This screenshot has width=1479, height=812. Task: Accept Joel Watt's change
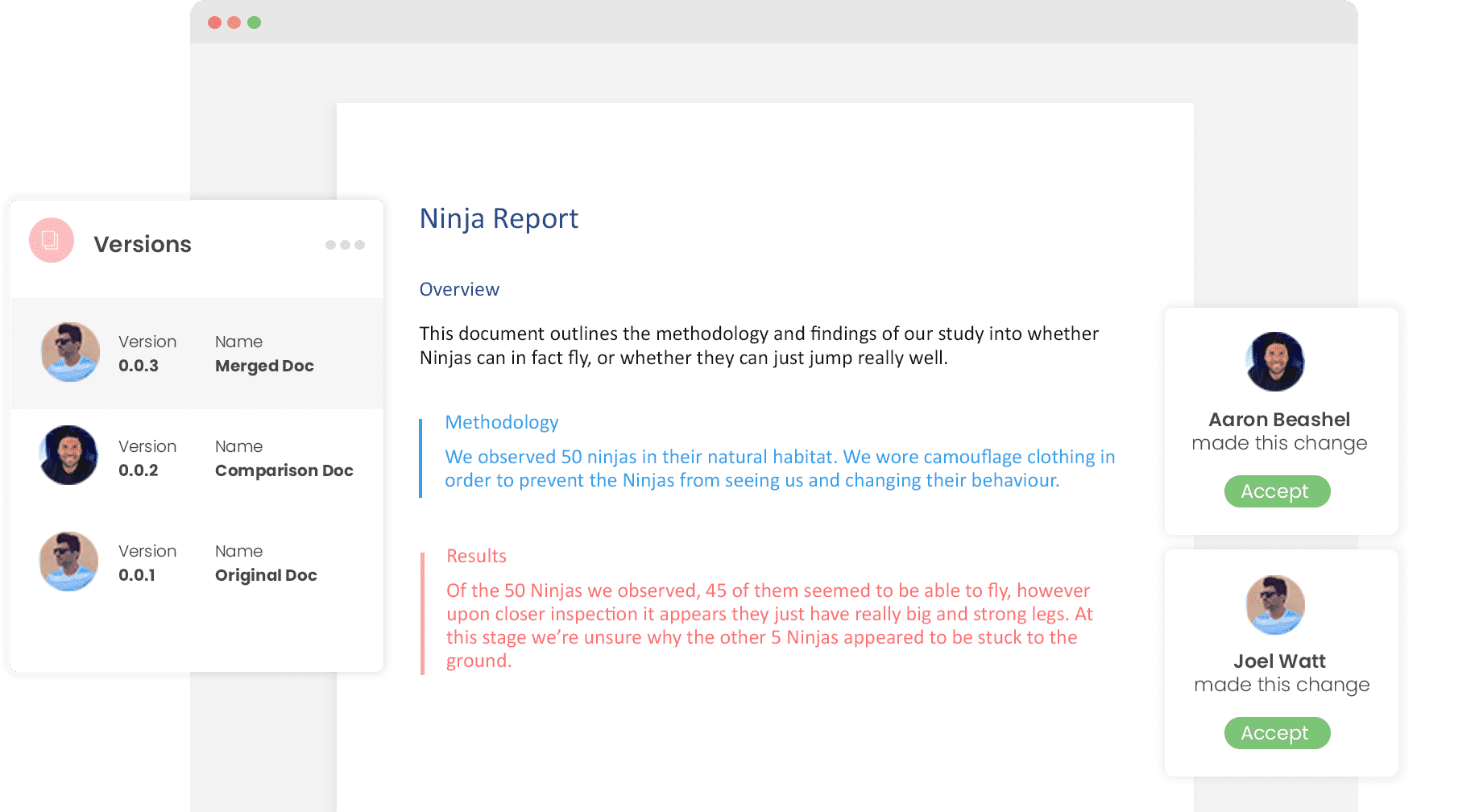click(1277, 733)
